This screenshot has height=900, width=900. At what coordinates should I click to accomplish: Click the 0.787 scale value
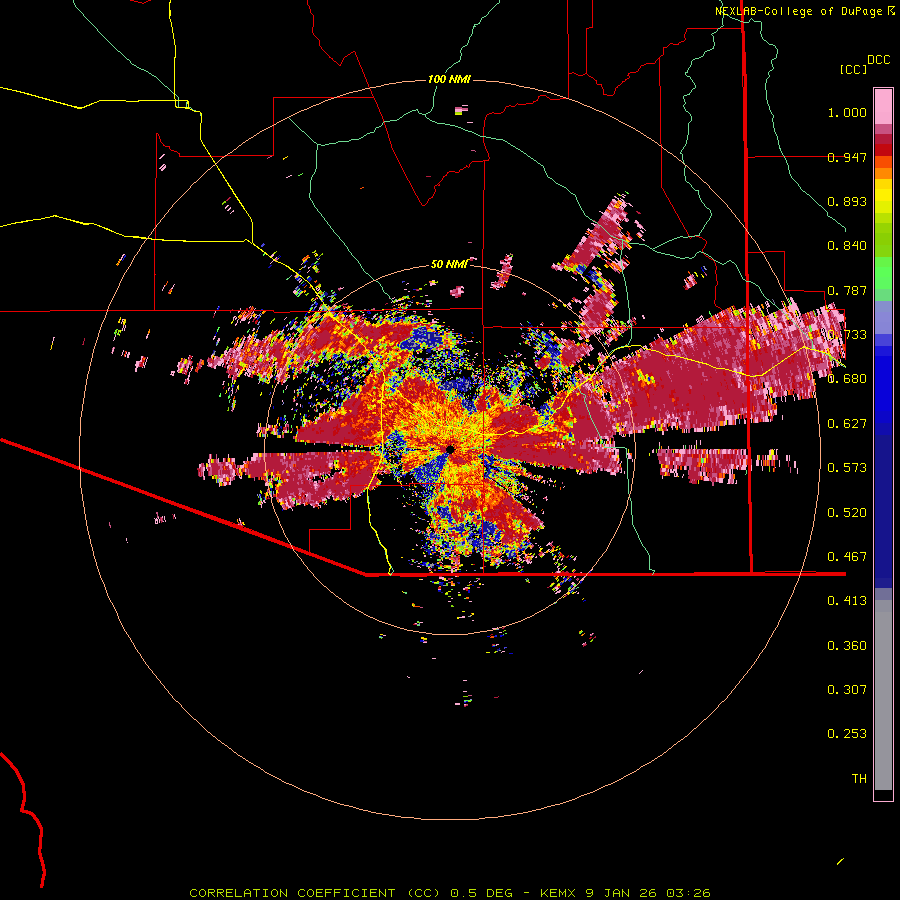click(847, 290)
